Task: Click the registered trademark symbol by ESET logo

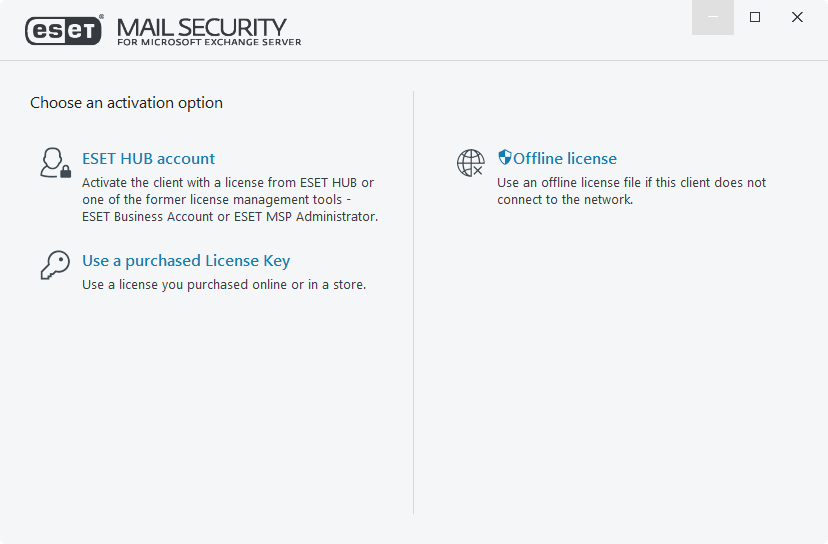Action: coord(101,17)
